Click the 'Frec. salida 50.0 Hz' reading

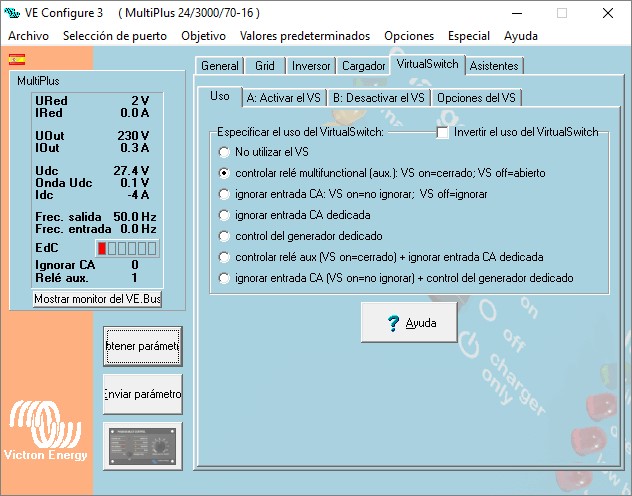click(x=96, y=217)
